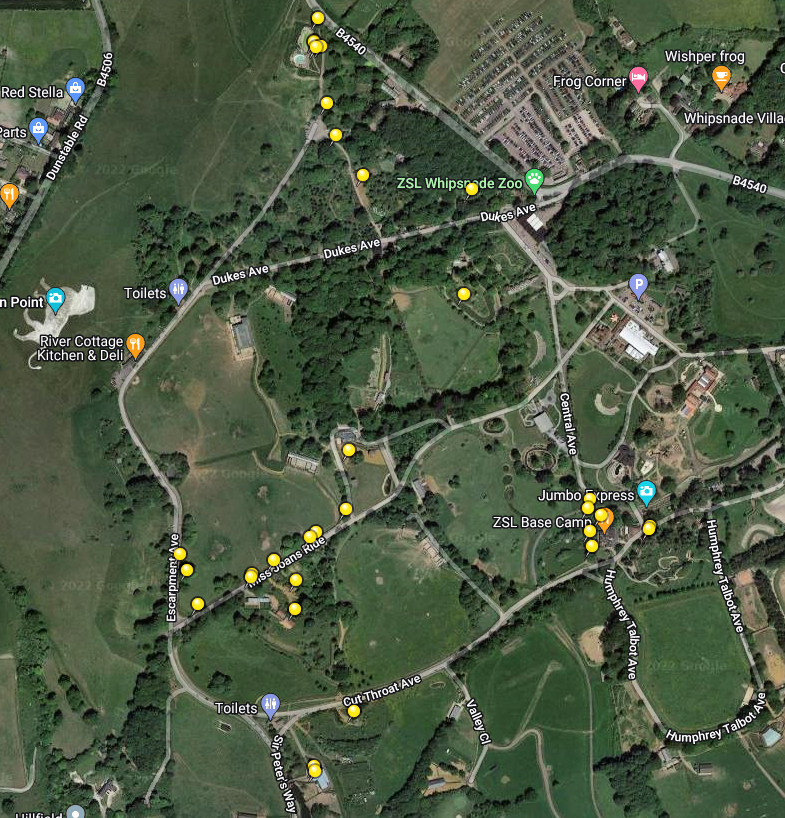
Task: Click the Frog Corner place label
Action: (x=589, y=81)
